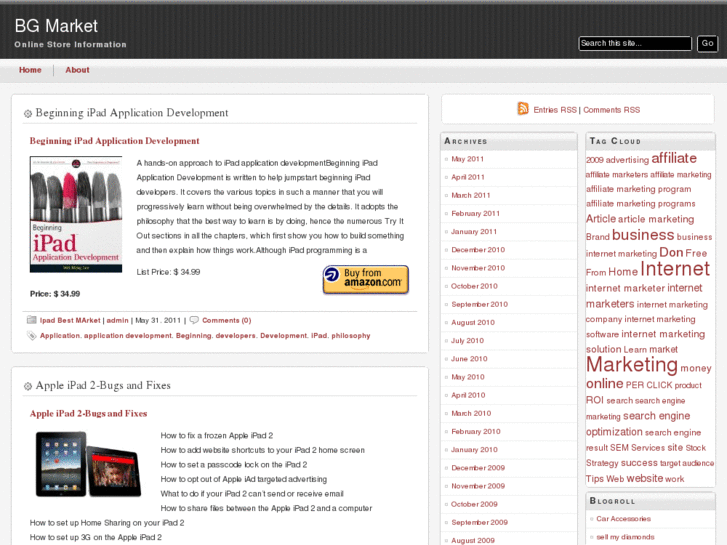
Task: Click the two iPads product image
Action: (x=88, y=464)
